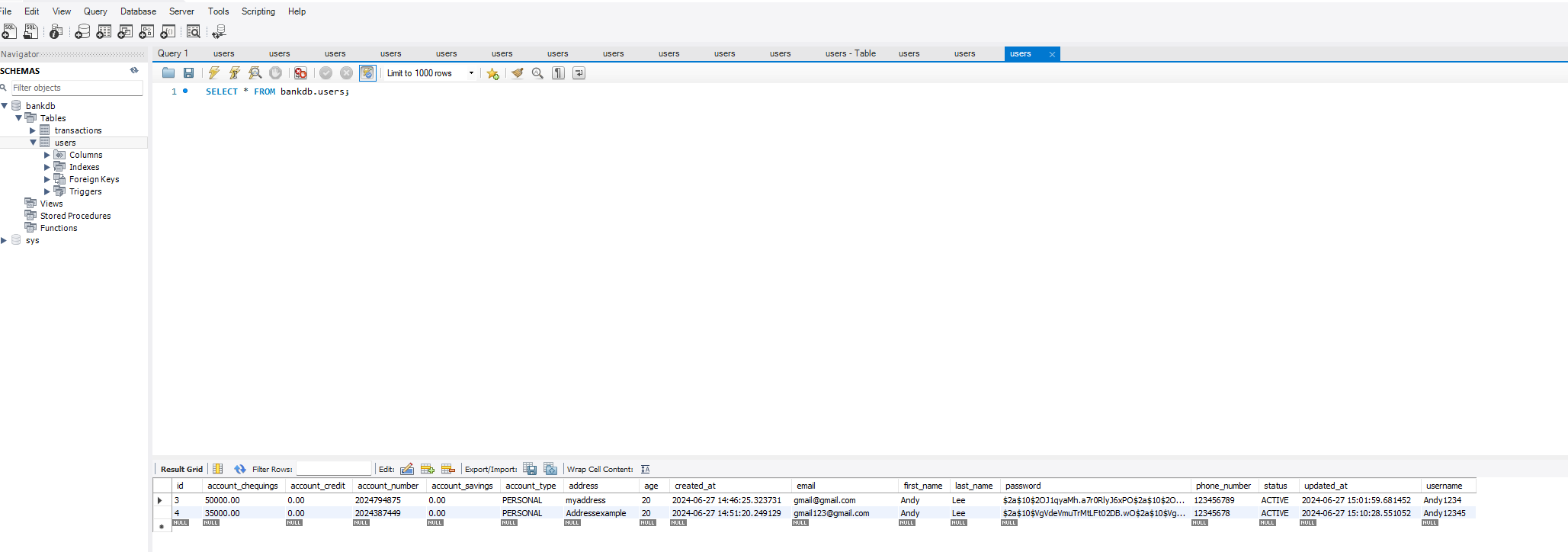Toggle the autocommit mode button
1568x552 pixels.
click(x=367, y=73)
